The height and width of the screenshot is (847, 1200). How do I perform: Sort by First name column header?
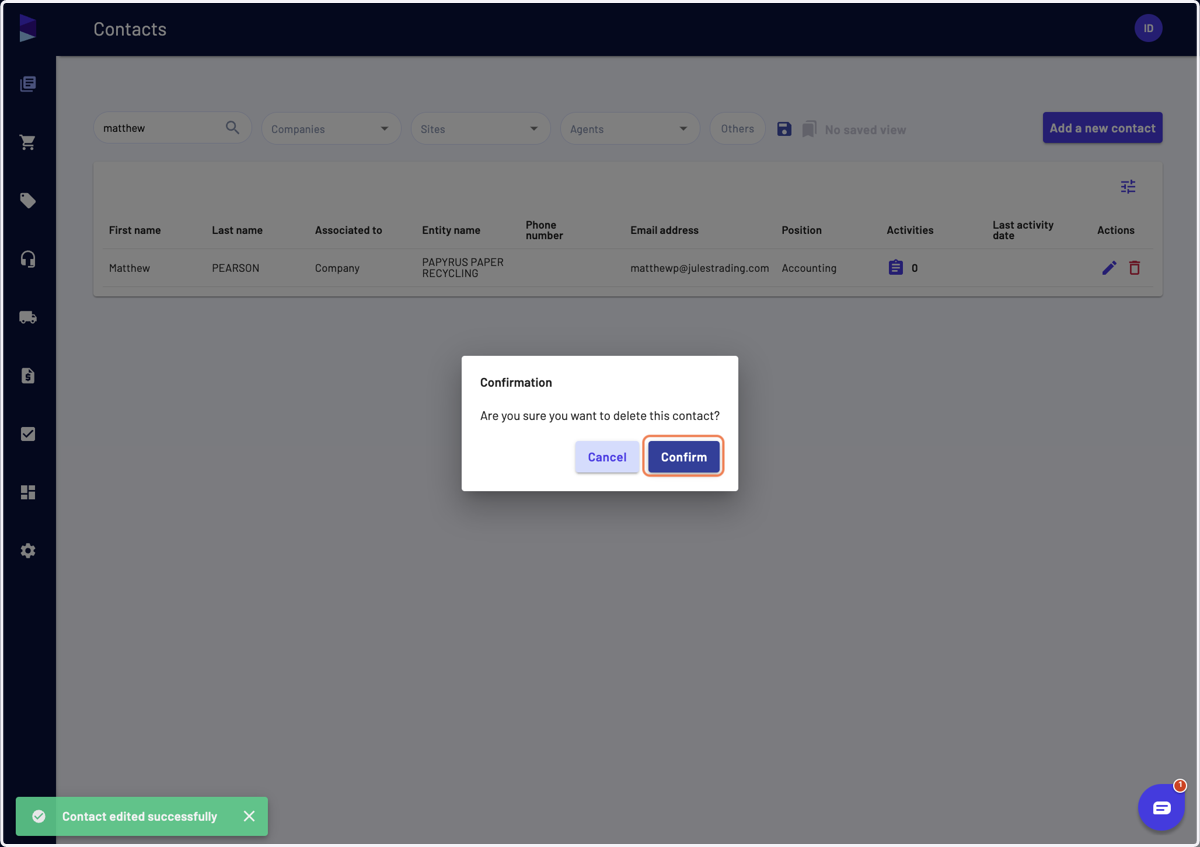click(135, 230)
